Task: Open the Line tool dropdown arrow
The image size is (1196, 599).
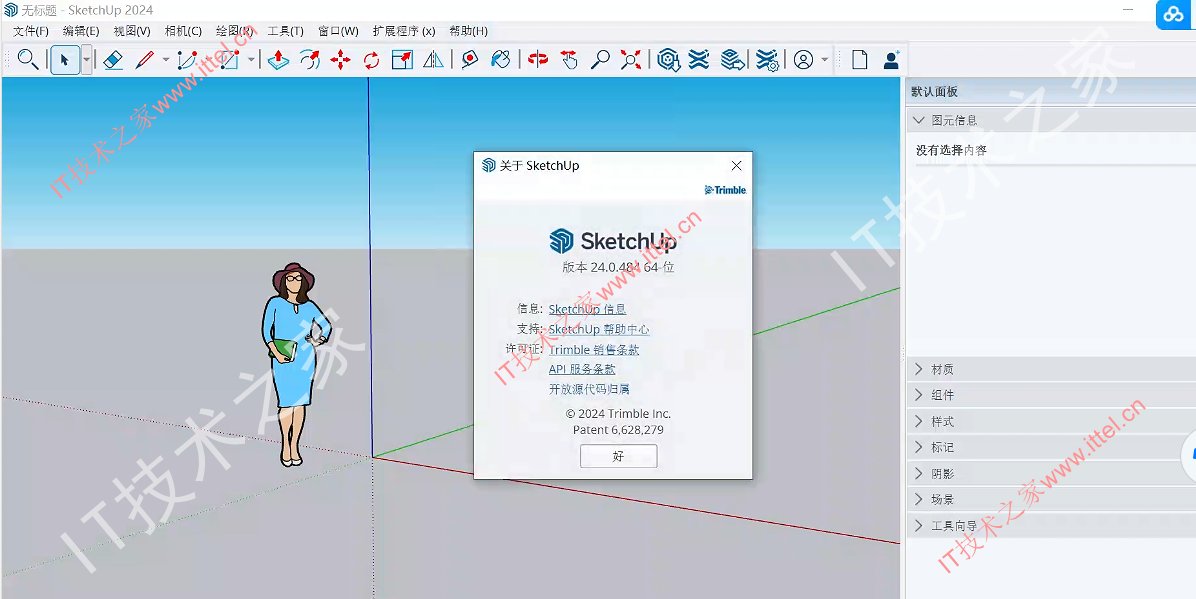Action: [x=166, y=60]
